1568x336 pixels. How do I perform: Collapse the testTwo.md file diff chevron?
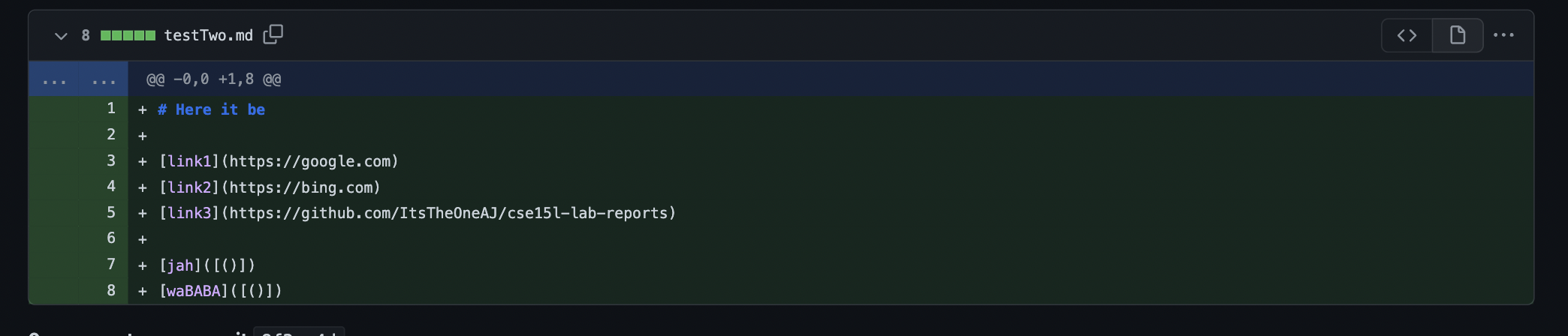[x=61, y=36]
